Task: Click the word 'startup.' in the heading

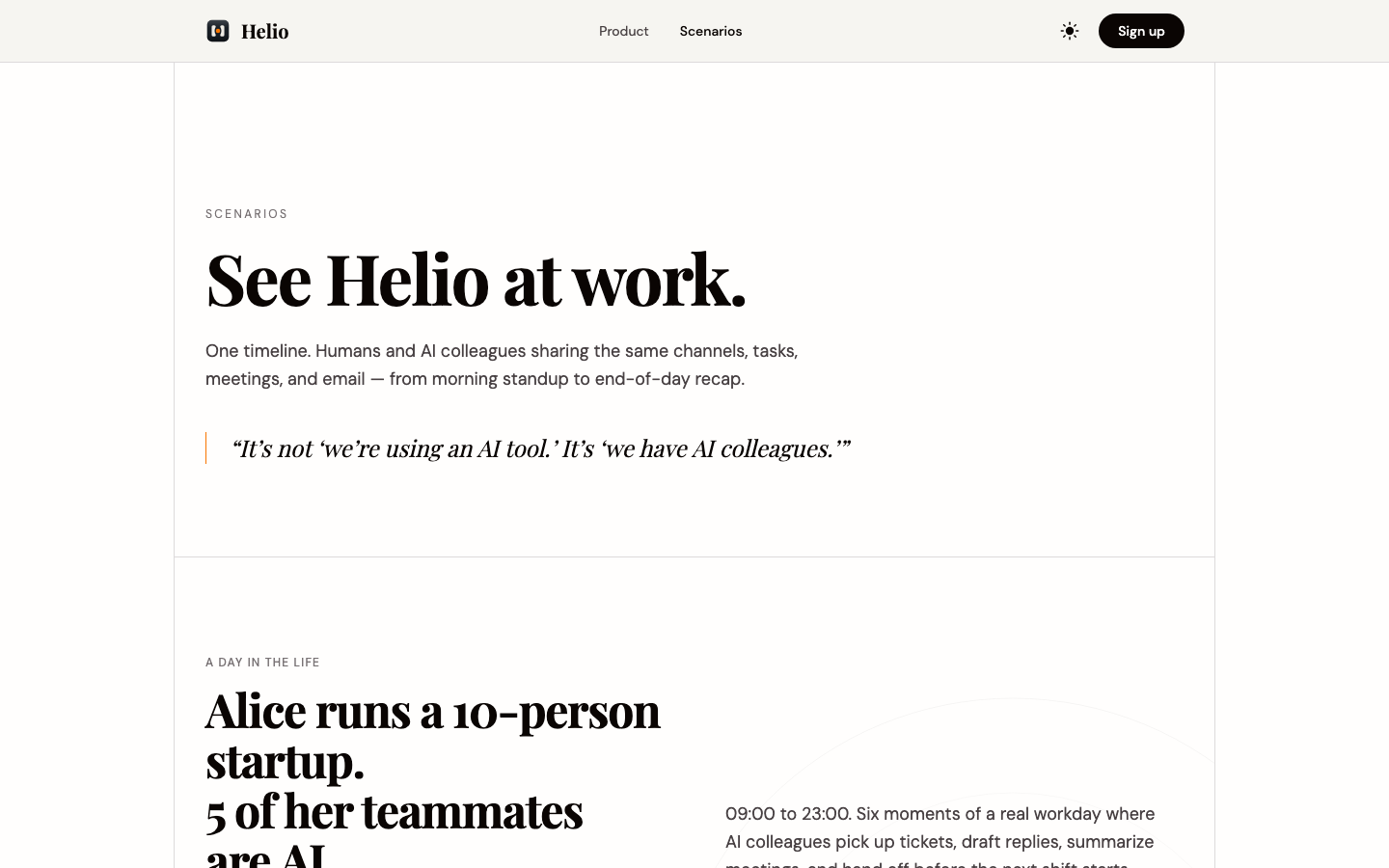Action: [x=285, y=761]
